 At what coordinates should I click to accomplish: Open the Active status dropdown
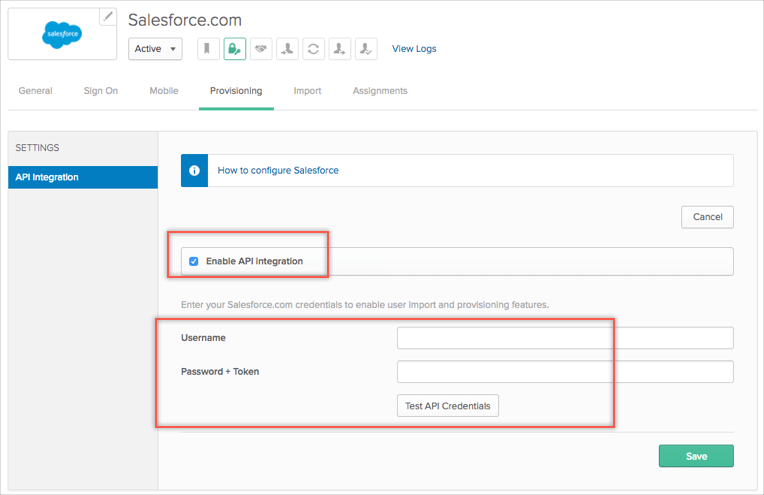pyautogui.click(x=155, y=49)
